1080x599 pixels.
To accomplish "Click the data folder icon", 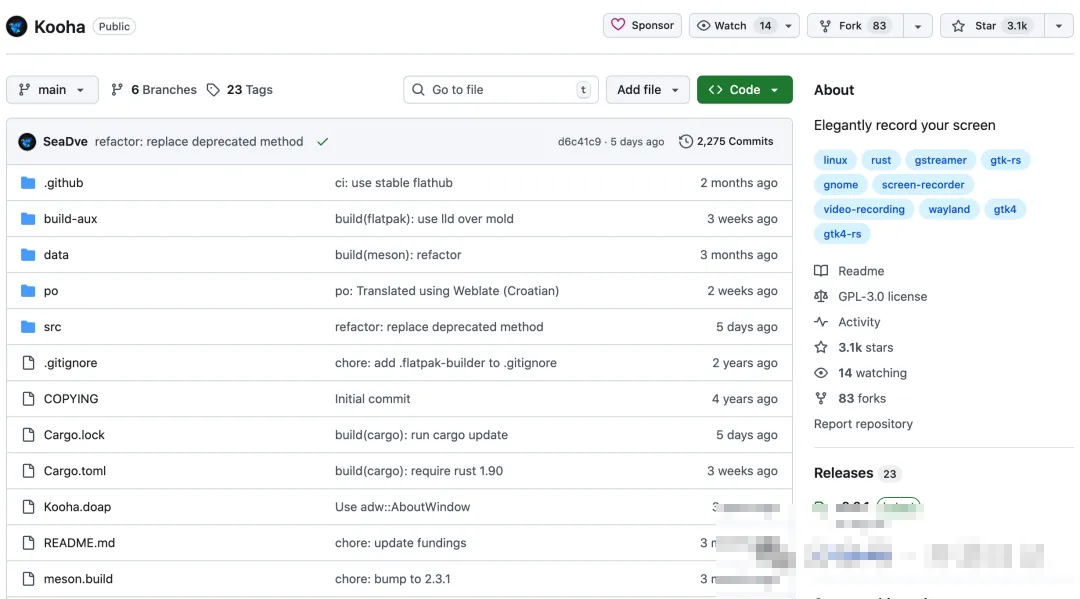I will pos(28,255).
